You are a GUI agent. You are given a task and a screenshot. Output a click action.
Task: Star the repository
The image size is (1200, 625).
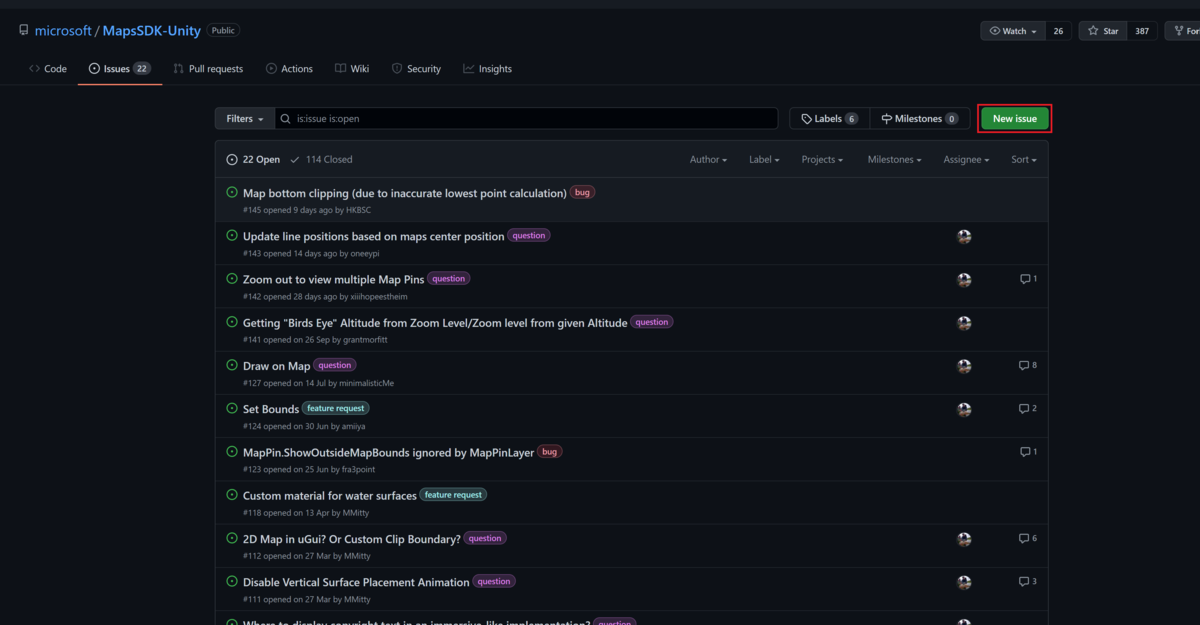[1103, 31]
